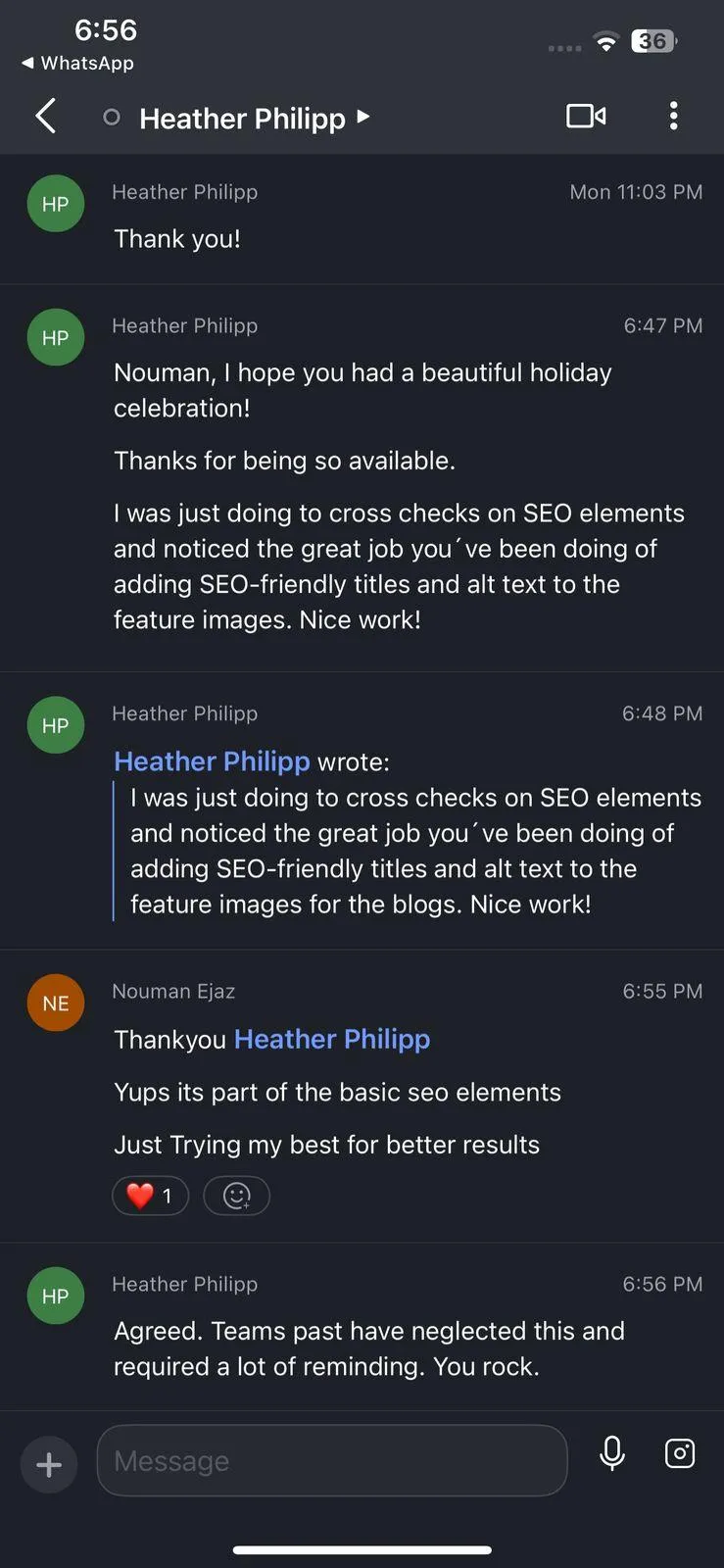Start a video call with Heather

(x=586, y=117)
